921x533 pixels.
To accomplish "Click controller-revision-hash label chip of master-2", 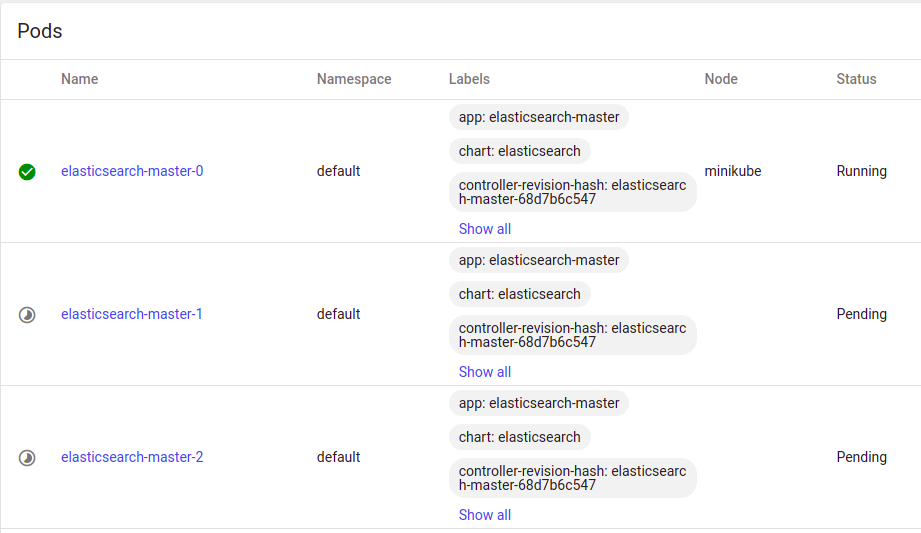I will [x=573, y=478].
